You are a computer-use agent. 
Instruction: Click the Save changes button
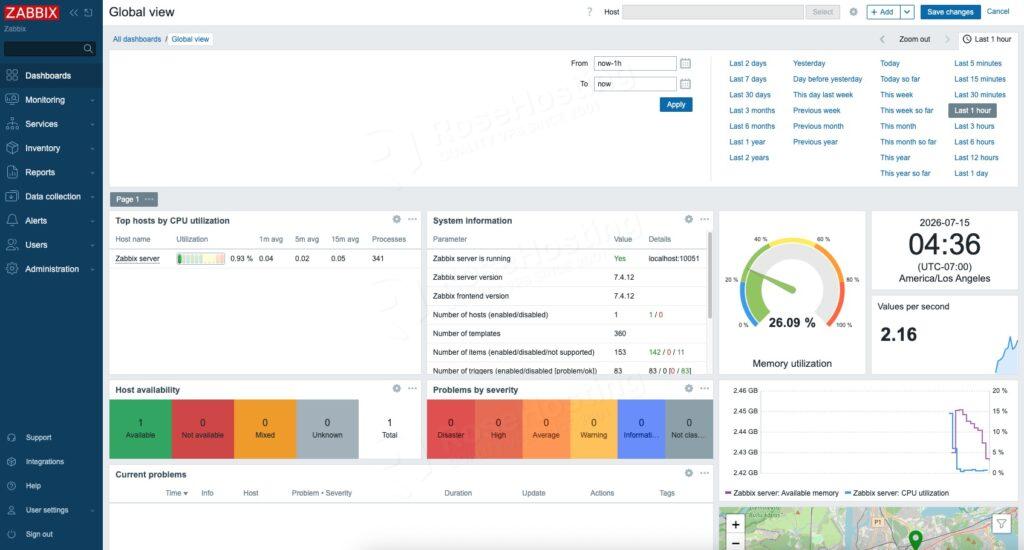pyautogui.click(x=950, y=12)
